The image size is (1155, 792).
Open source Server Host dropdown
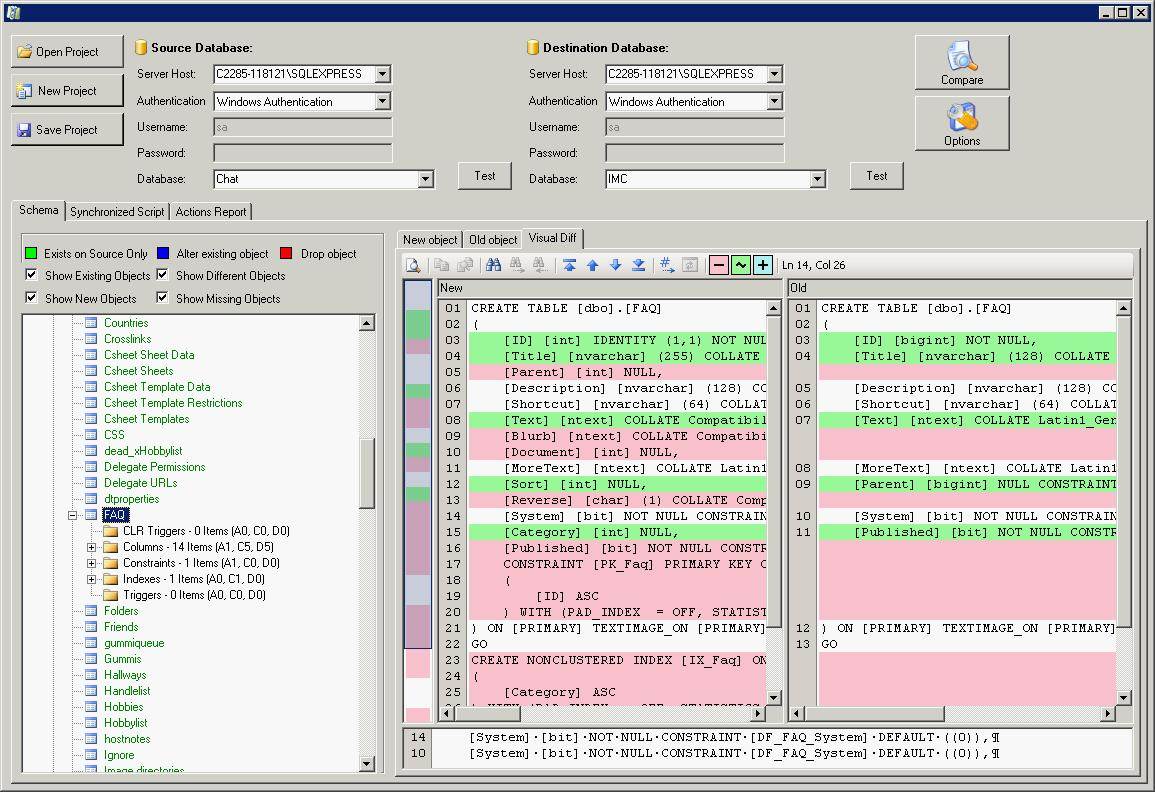[382, 74]
